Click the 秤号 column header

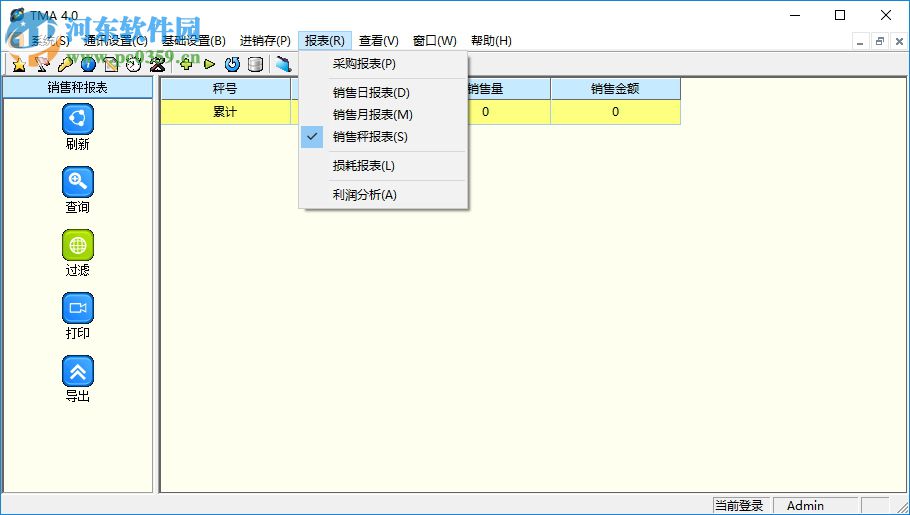[x=225, y=89]
